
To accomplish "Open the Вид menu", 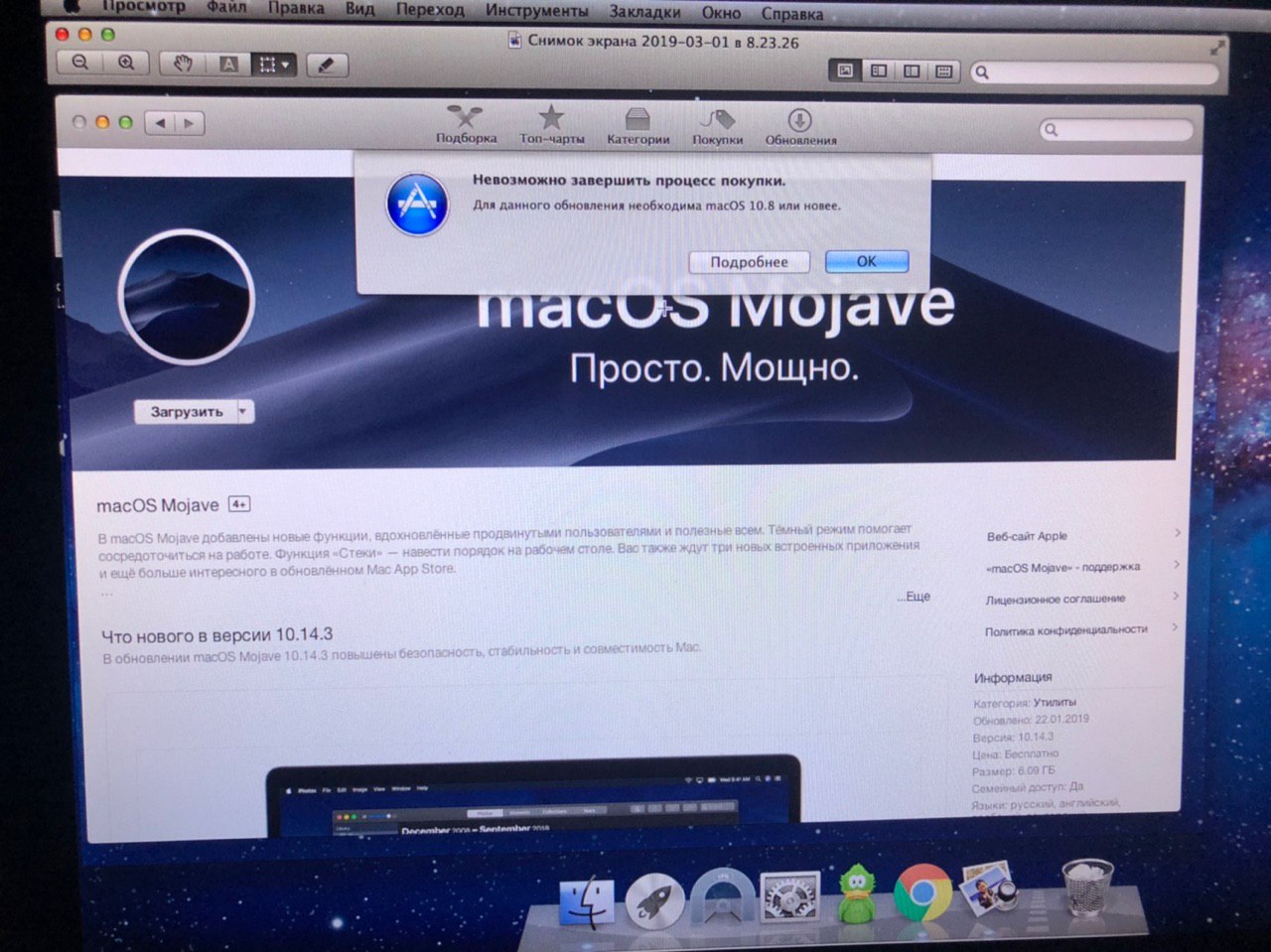I will [x=359, y=9].
